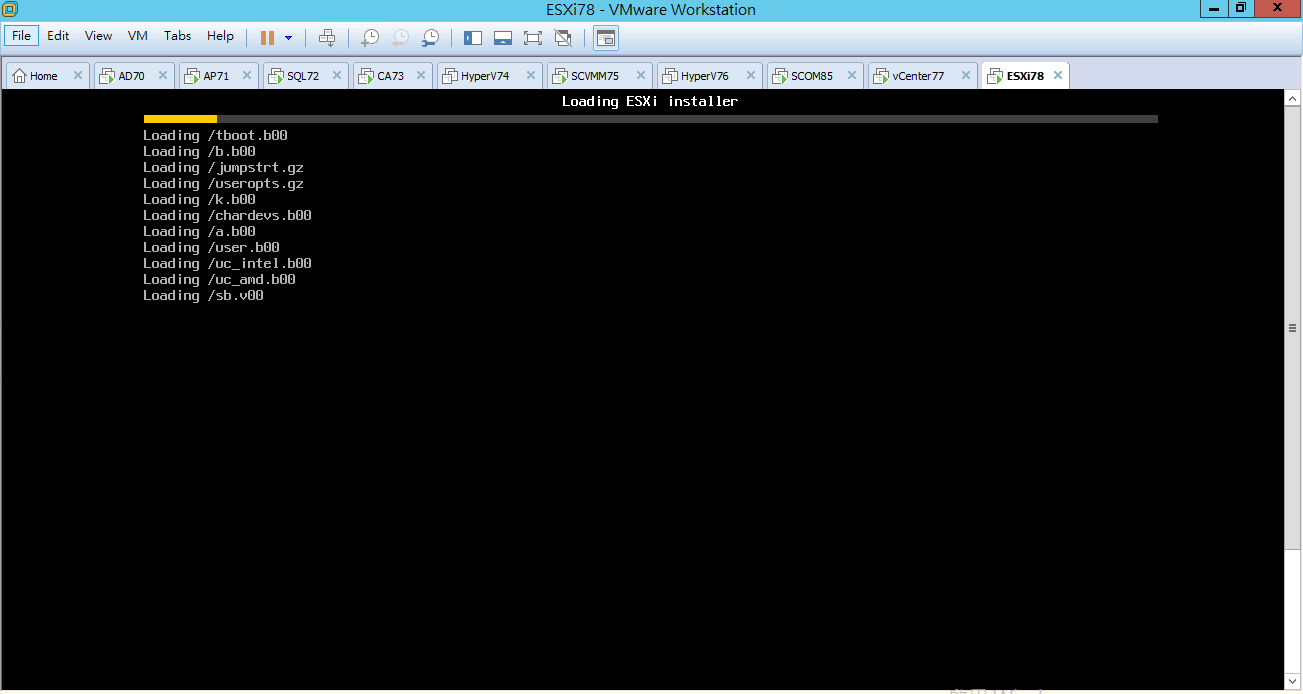Toggle the thumbnail bar icon
The width and height of the screenshot is (1303, 694).
coord(503,38)
